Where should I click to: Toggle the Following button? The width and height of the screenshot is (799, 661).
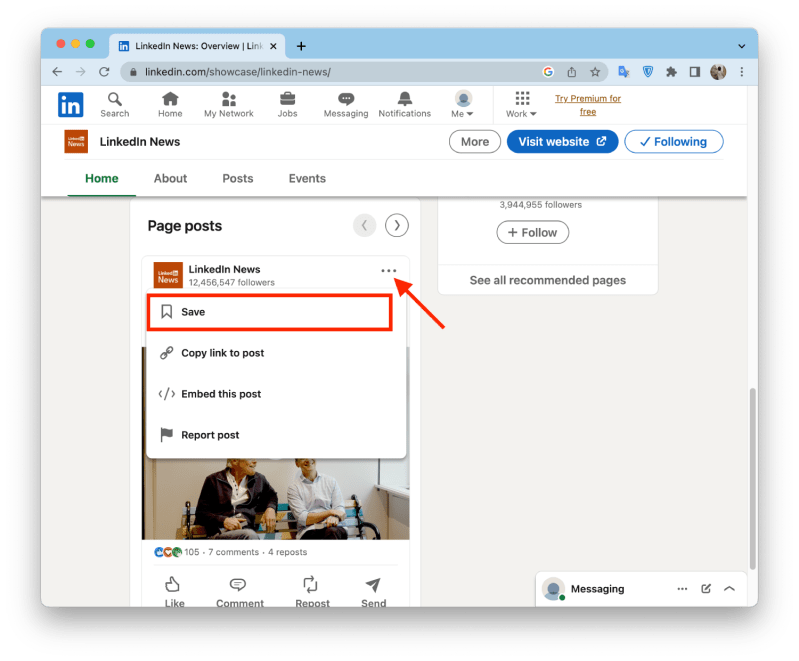pos(673,142)
